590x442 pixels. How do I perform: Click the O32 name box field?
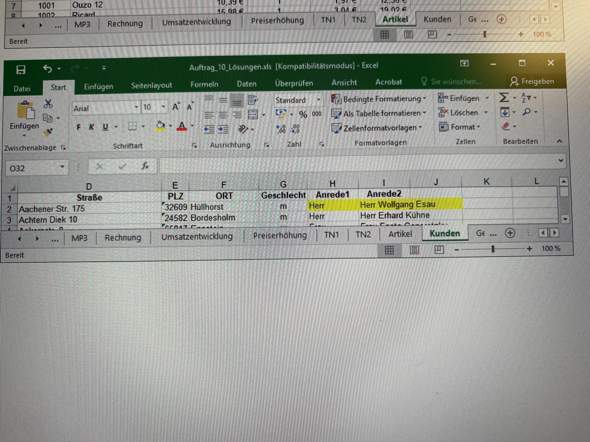tap(36, 168)
